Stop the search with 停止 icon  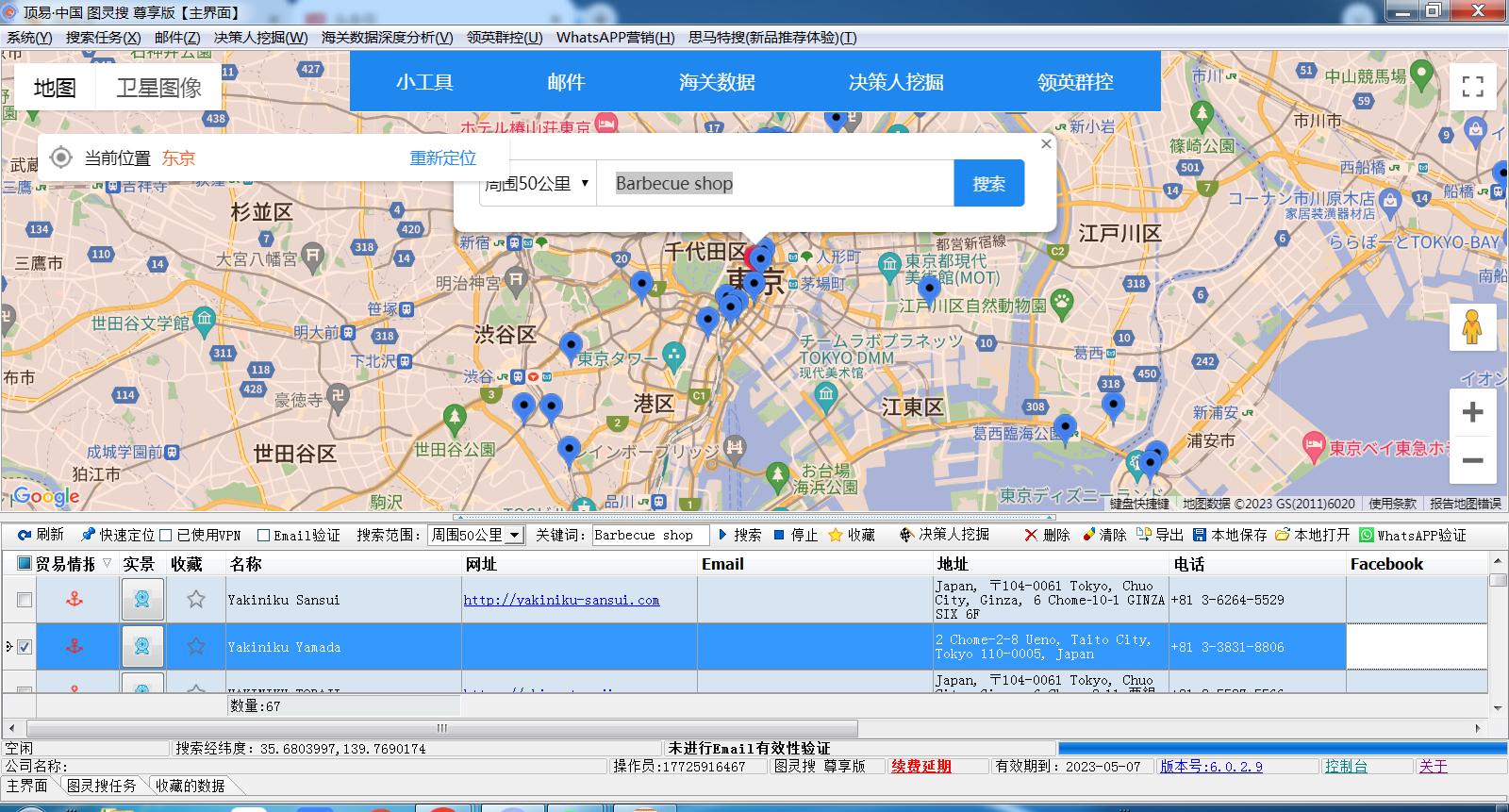tap(779, 535)
